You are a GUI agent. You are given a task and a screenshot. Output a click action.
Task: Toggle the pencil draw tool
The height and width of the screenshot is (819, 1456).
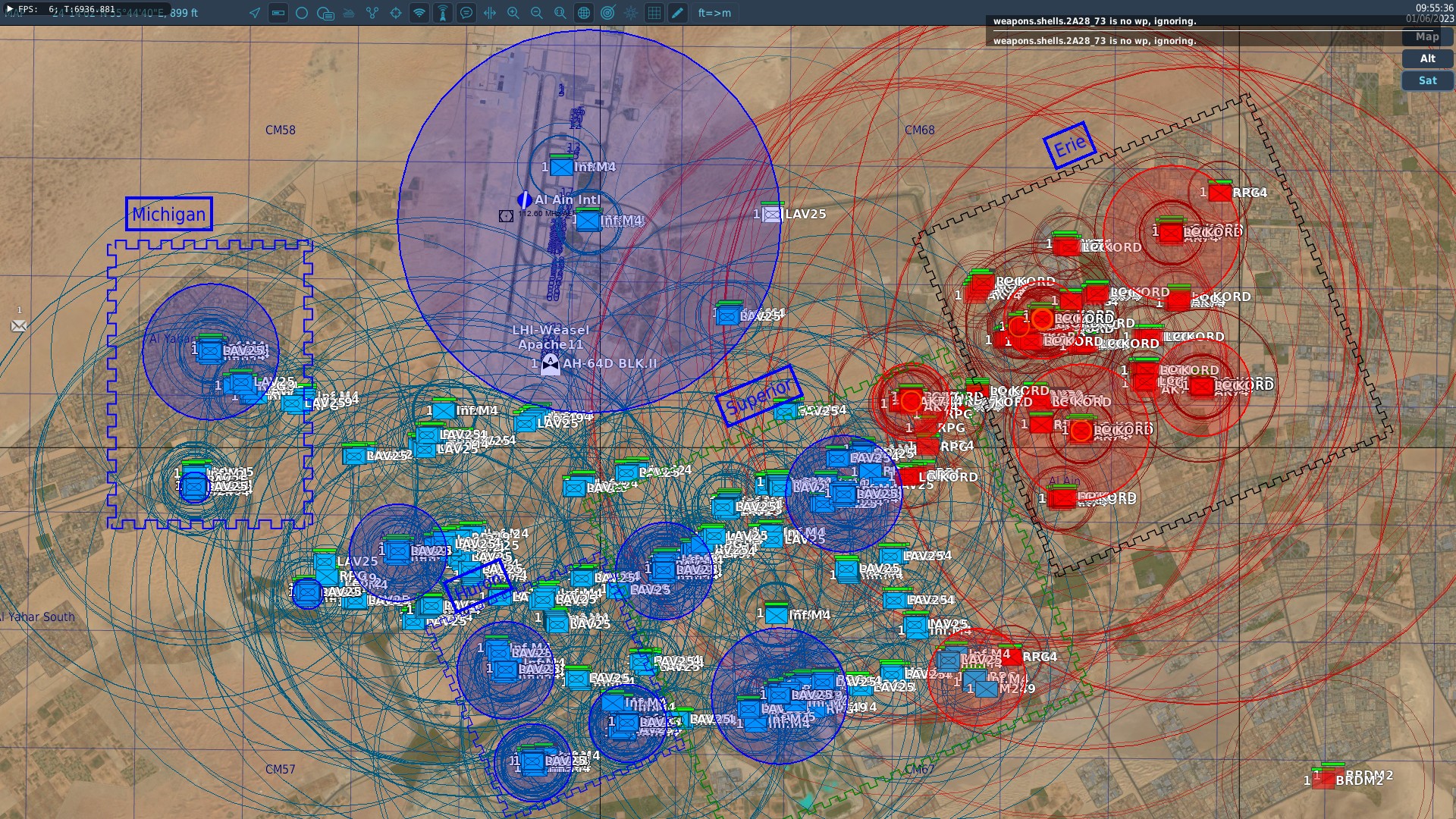coord(678,13)
